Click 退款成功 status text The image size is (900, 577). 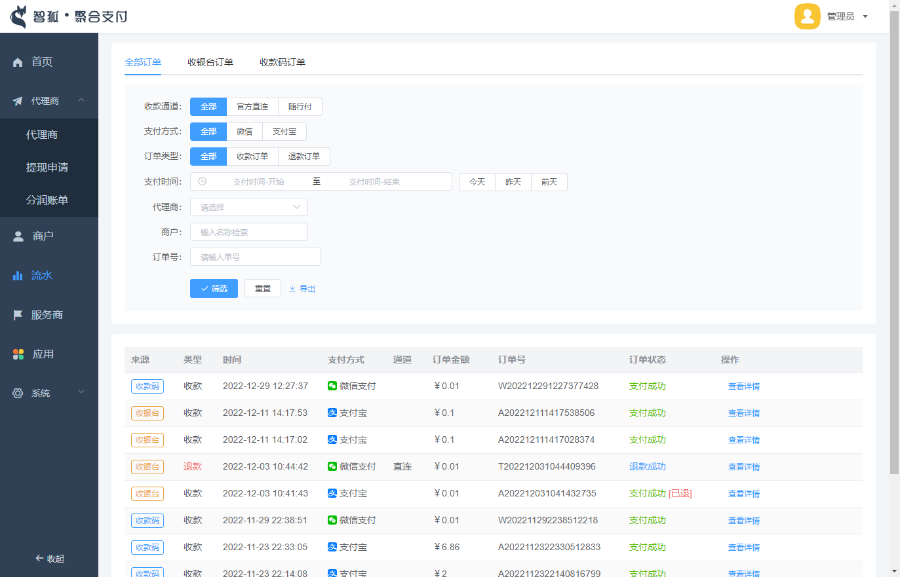pos(647,467)
